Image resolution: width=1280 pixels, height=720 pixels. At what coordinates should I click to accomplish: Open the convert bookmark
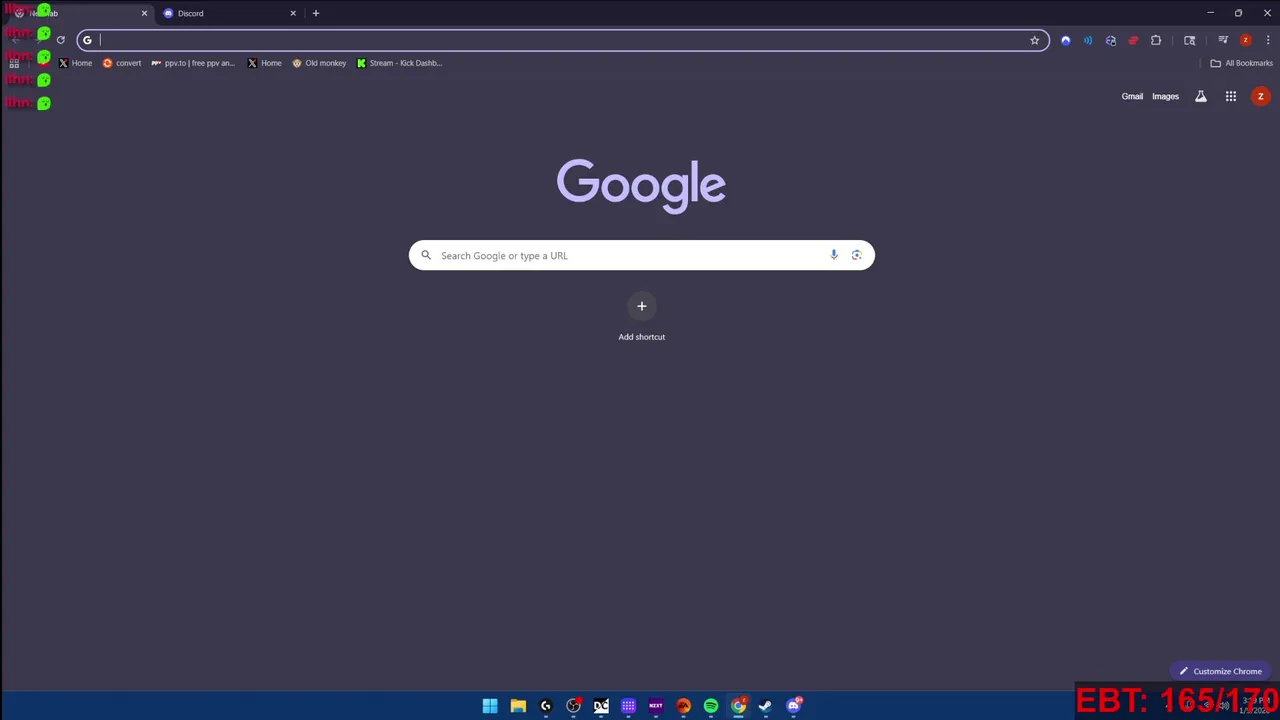click(x=122, y=63)
